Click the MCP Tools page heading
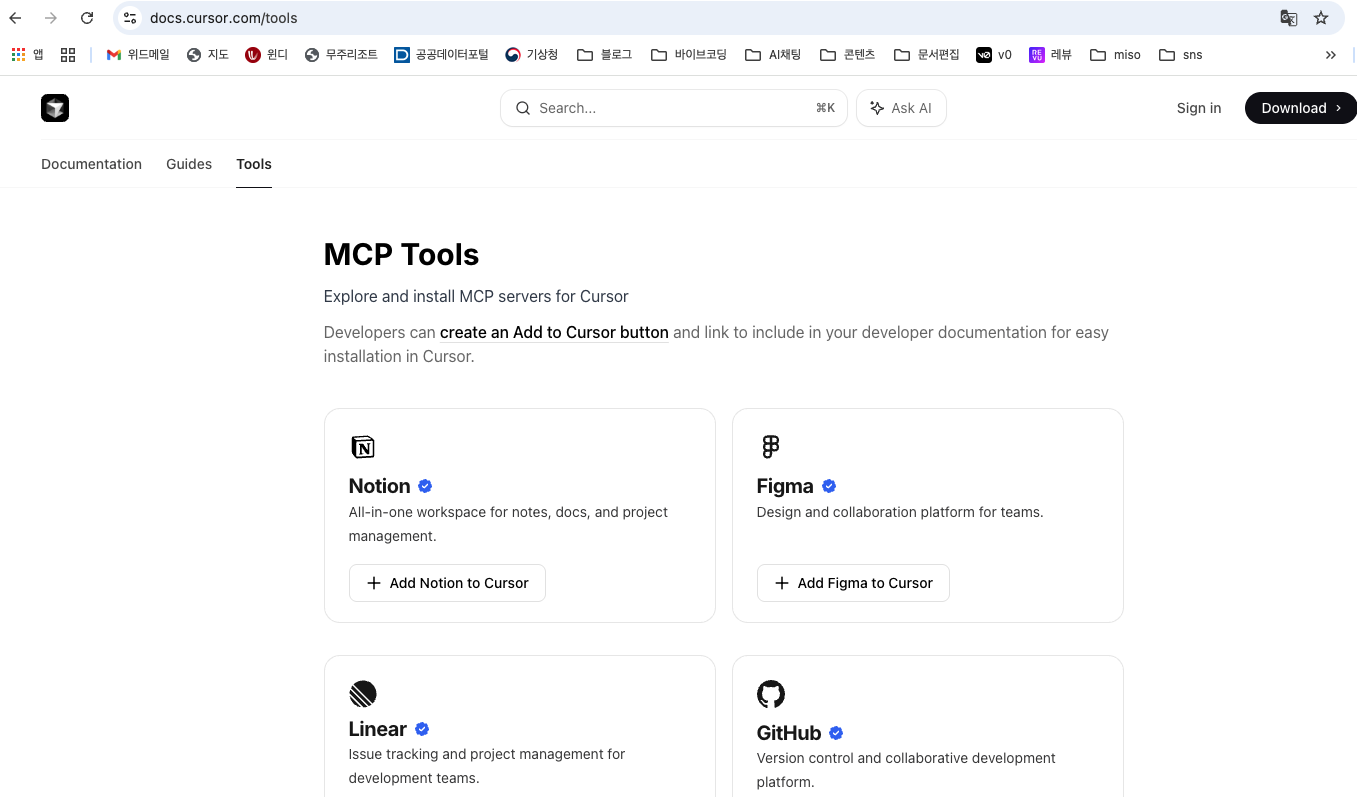 point(401,254)
